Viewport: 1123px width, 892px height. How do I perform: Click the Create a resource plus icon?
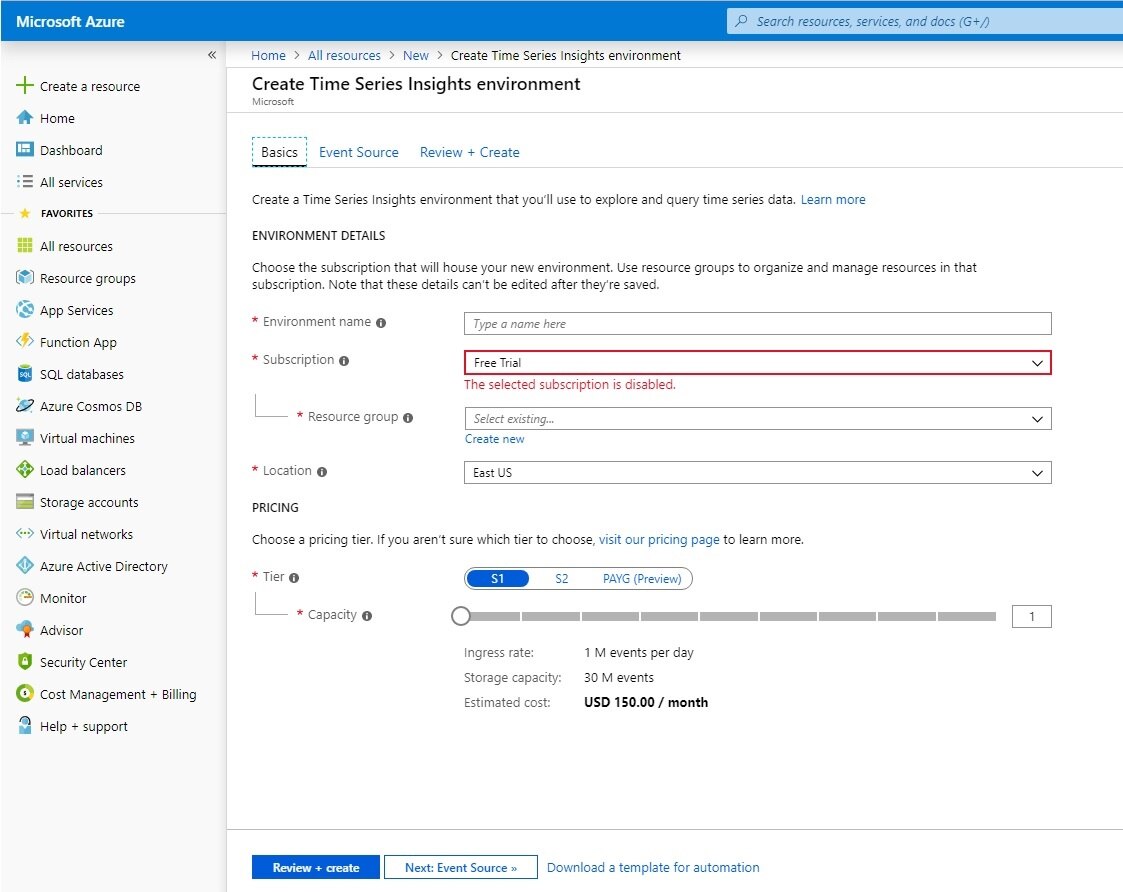[25, 86]
